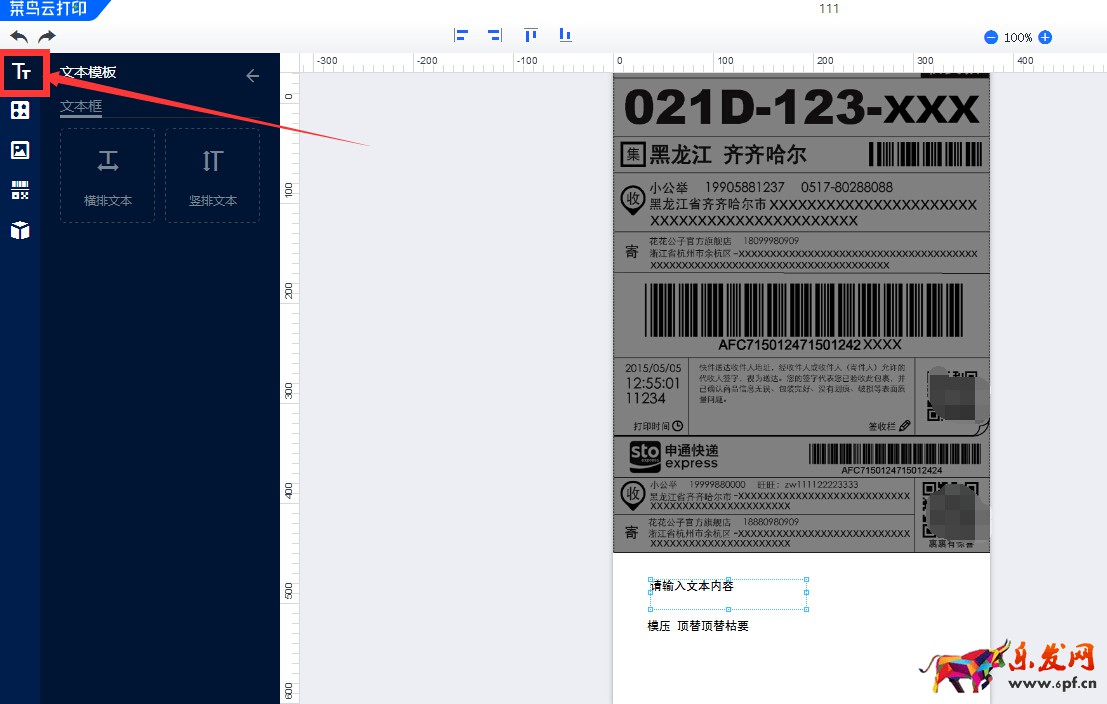
Task: Open the image tool in sidebar
Action: click(20, 150)
